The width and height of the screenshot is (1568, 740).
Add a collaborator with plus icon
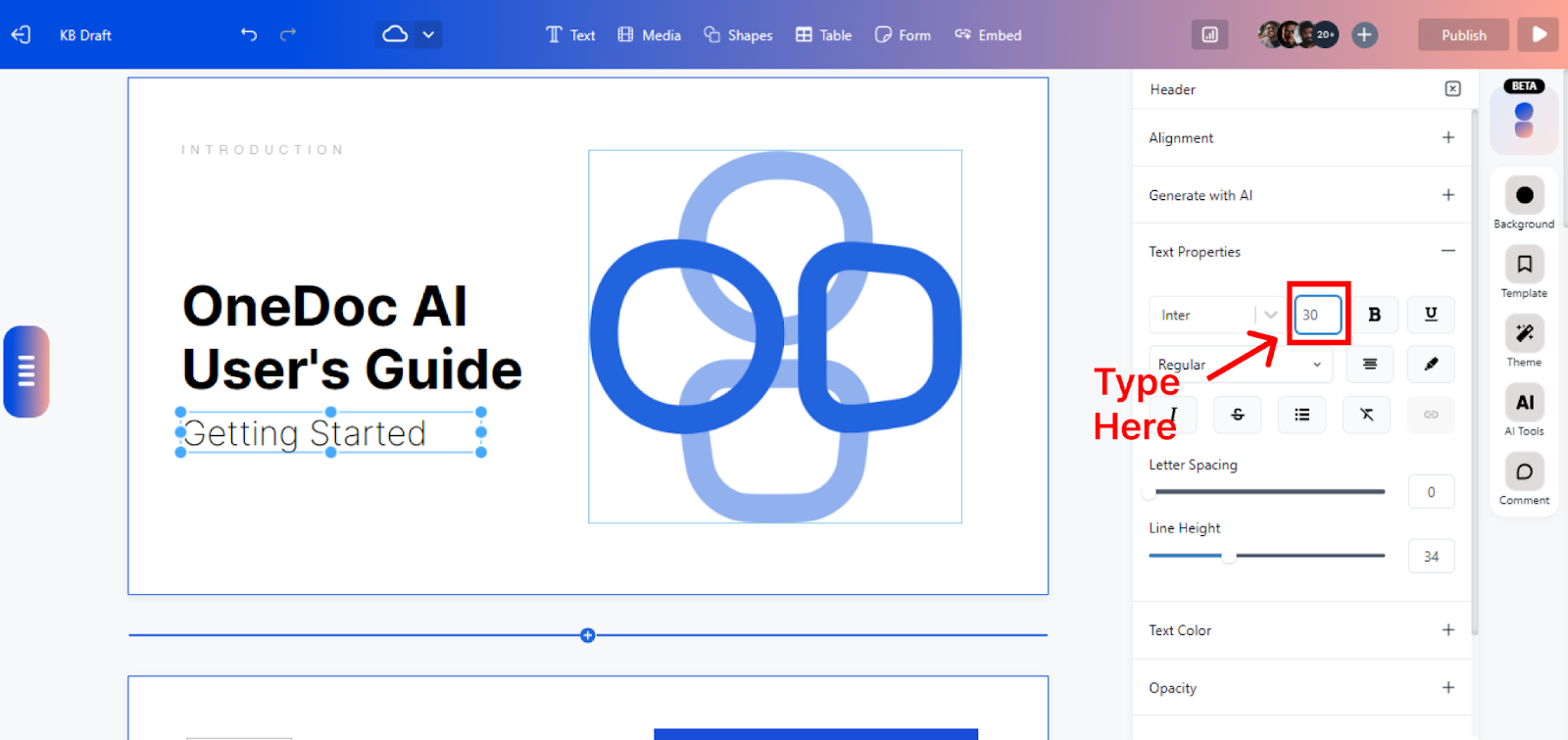[1364, 34]
